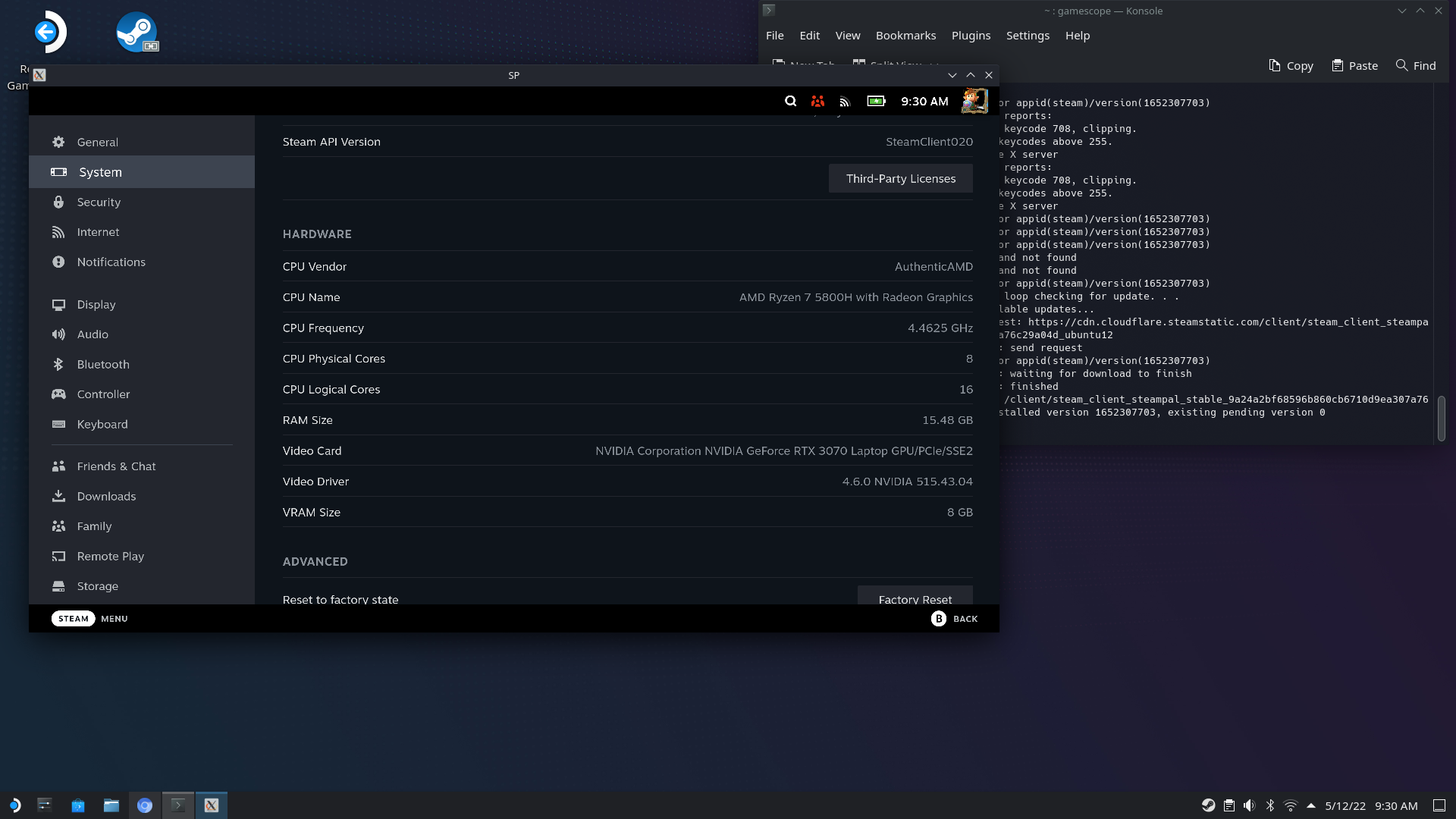Click the red friends notification icon
Screen dimensions: 1456x819
pyautogui.click(x=817, y=101)
